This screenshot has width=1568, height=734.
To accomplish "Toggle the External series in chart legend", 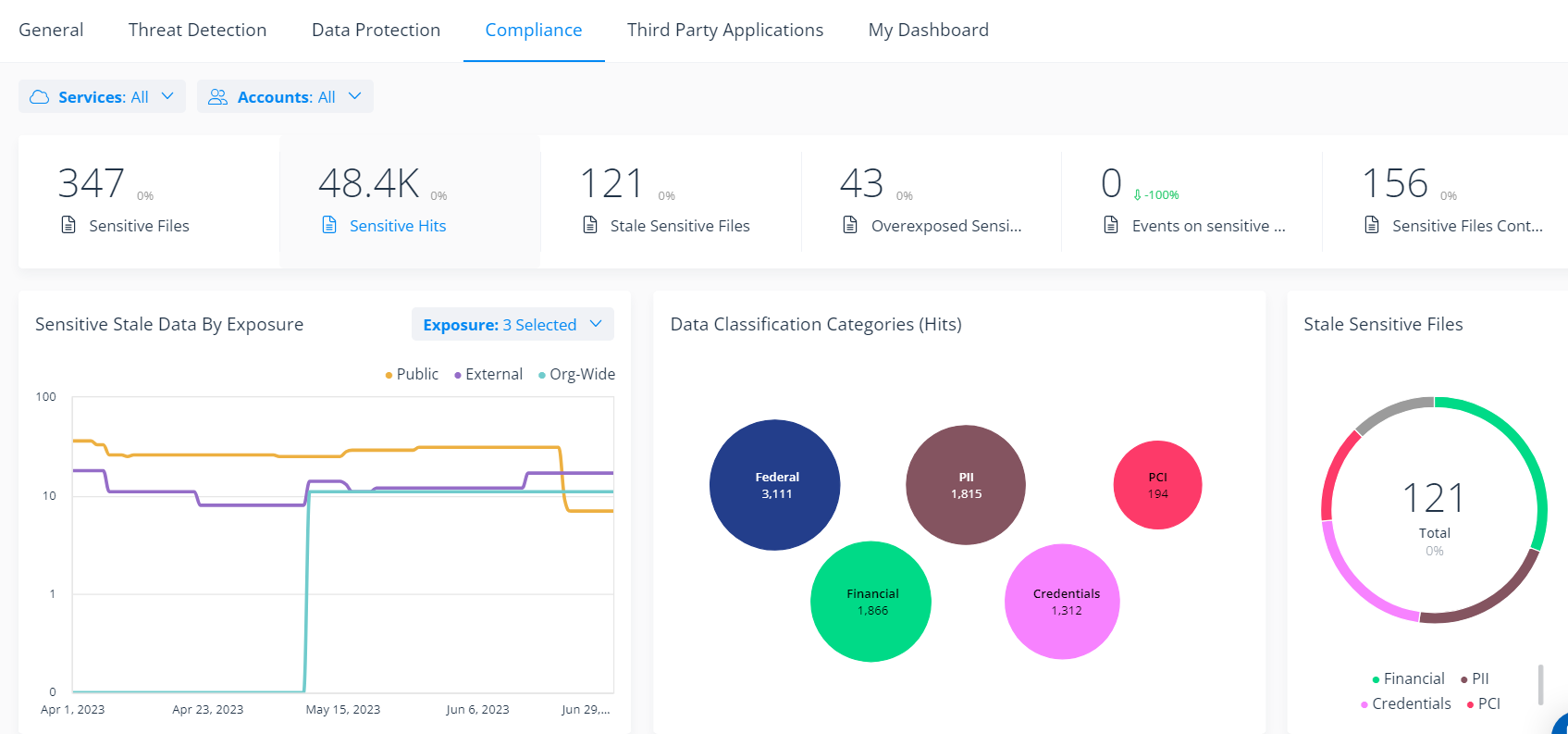I will point(488,374).
